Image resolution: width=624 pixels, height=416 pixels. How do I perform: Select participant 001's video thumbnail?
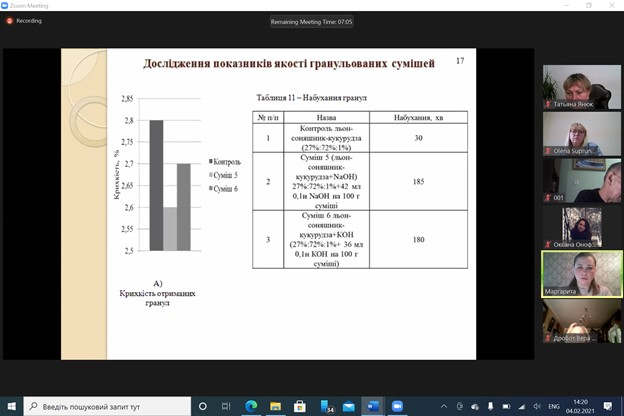(581, 180)
